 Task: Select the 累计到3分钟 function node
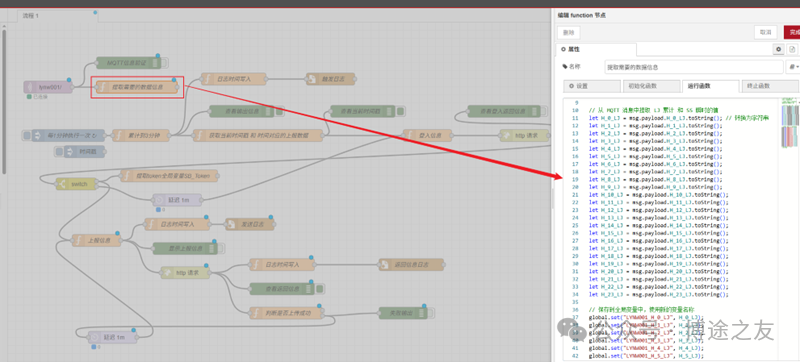141,135
